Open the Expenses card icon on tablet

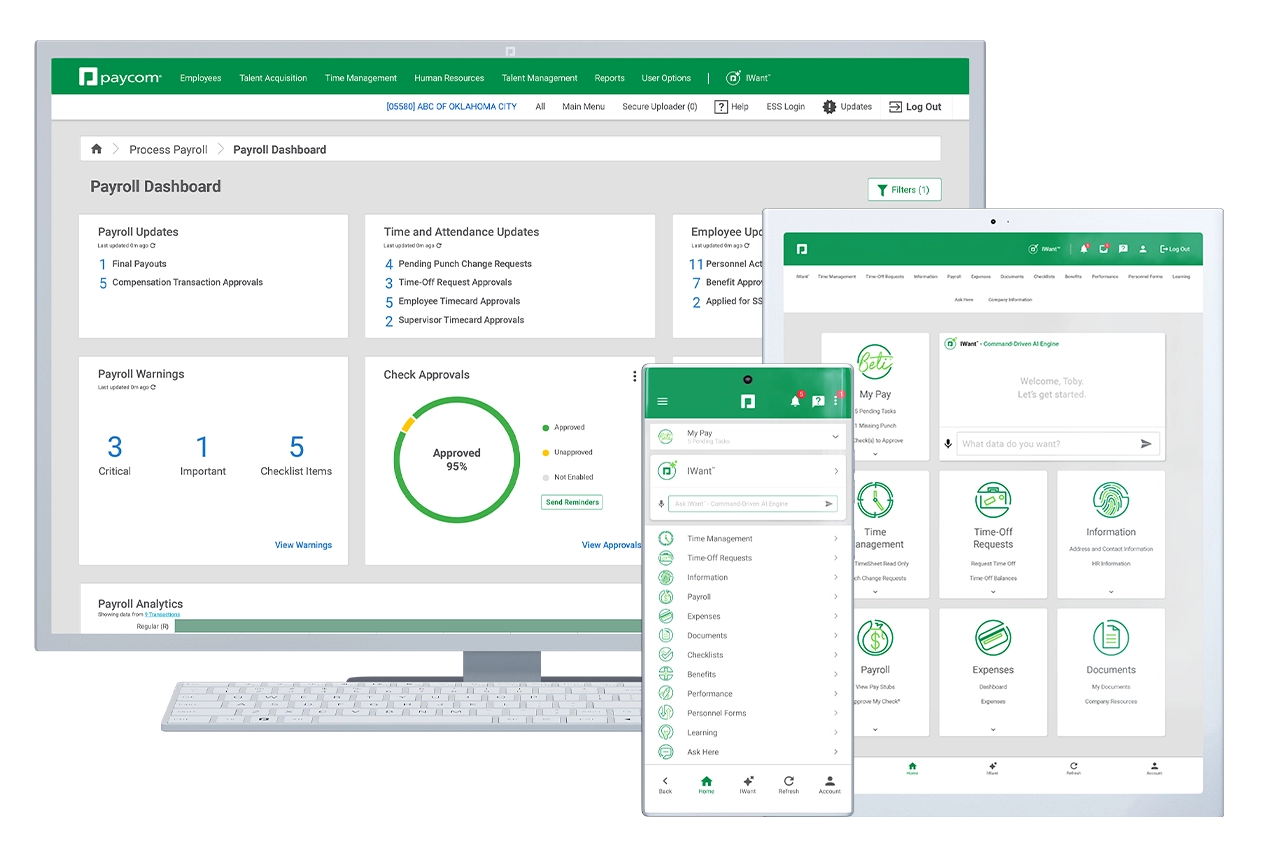pyautogui.click(x=993, y=637)
